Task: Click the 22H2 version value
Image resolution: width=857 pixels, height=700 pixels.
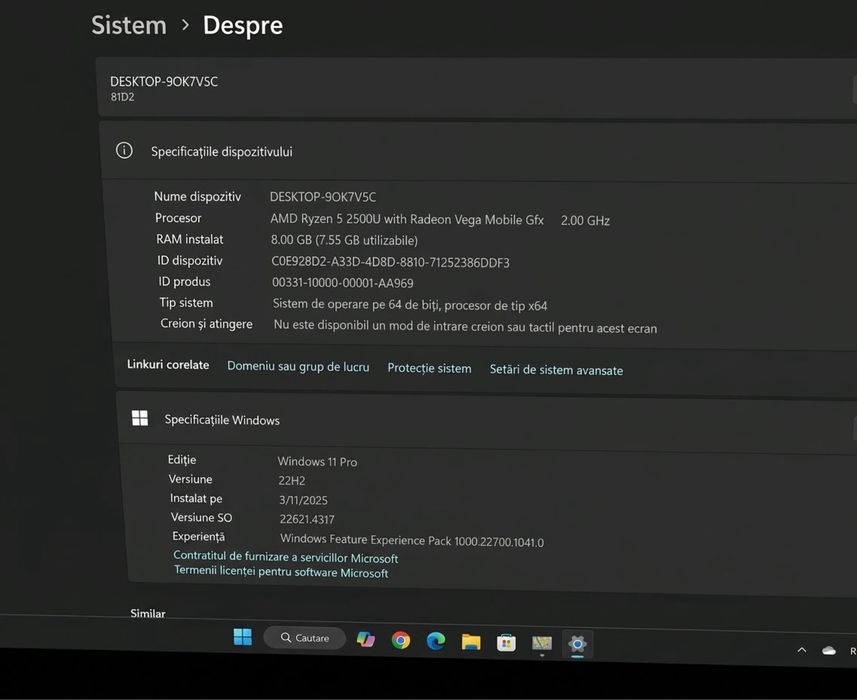Action: tap(292, 481)
